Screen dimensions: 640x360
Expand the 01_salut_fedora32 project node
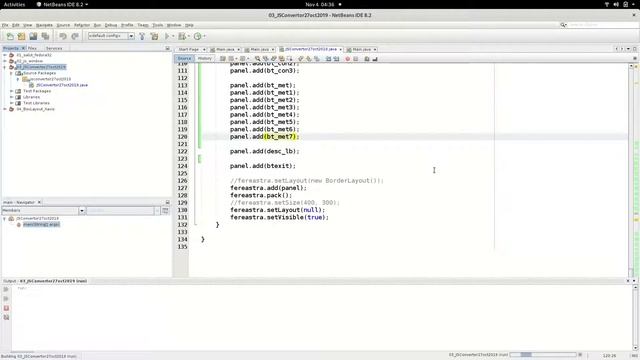(x=5, y=55)
